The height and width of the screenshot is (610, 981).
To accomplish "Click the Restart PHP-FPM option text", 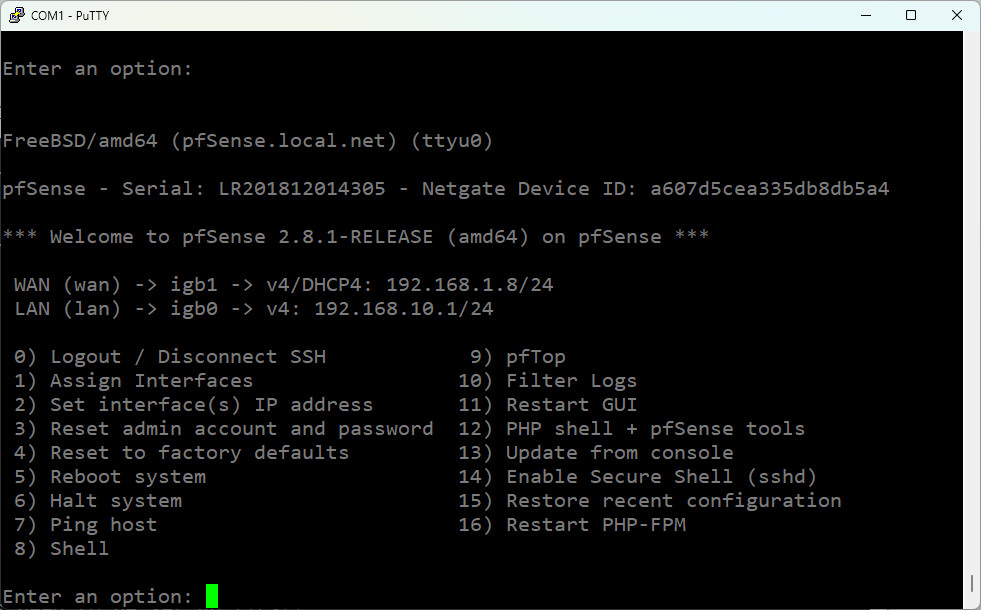I will coord(596,525).
